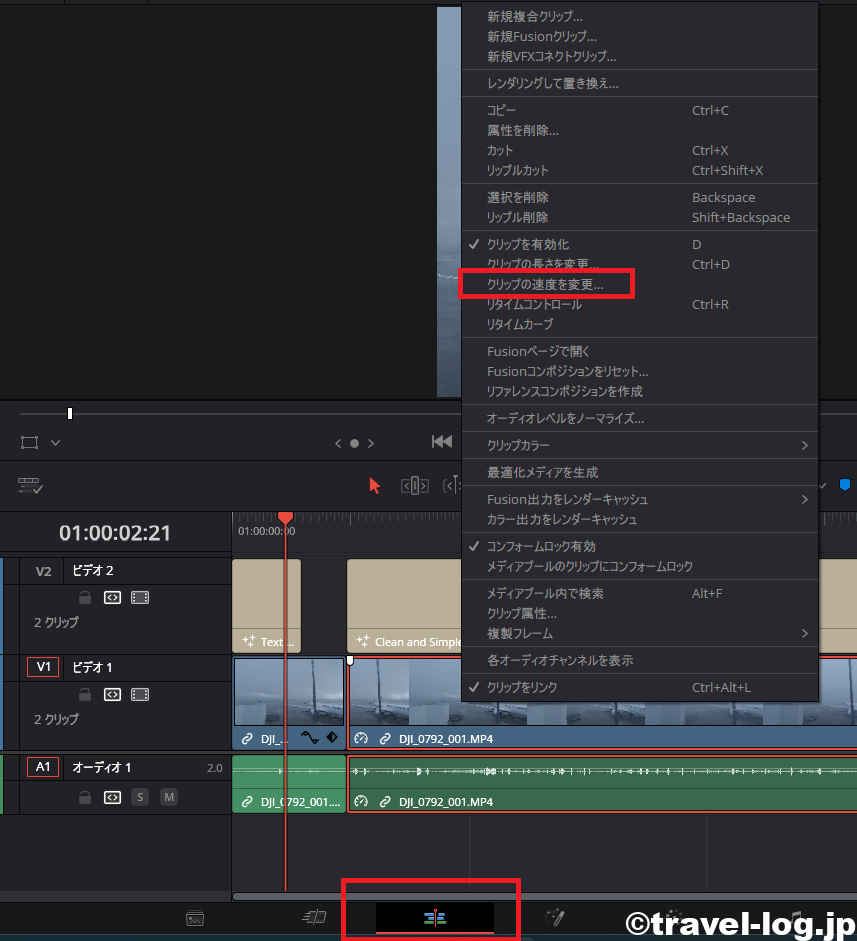Click the blue marker flag icon
Screen dimensions: 857x941
(845, 486)
